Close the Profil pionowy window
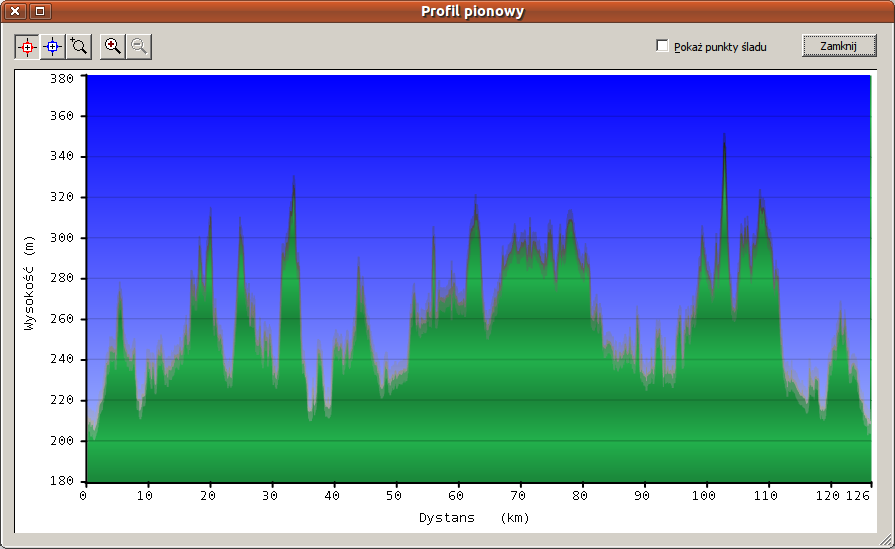The width and height of the screenshot is (895, 549). click(15, 11)
